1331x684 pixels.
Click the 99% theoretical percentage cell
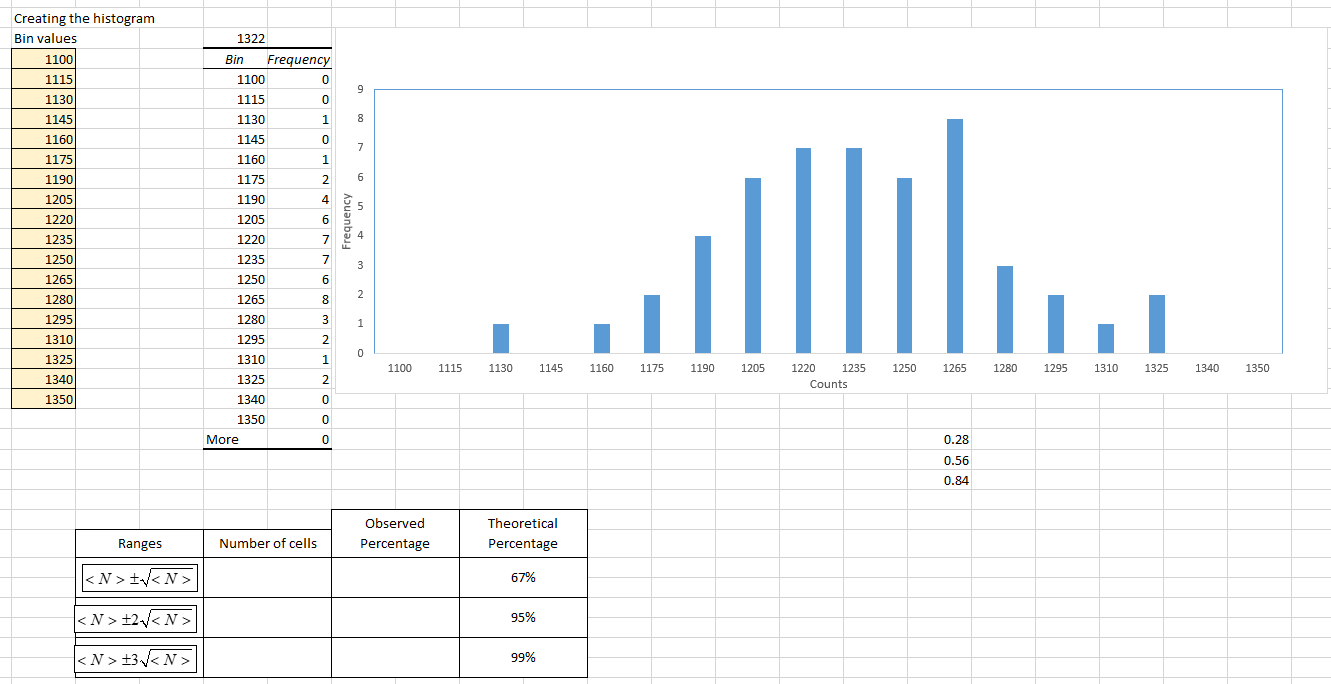pyautogui.click(x=522, y=657)
